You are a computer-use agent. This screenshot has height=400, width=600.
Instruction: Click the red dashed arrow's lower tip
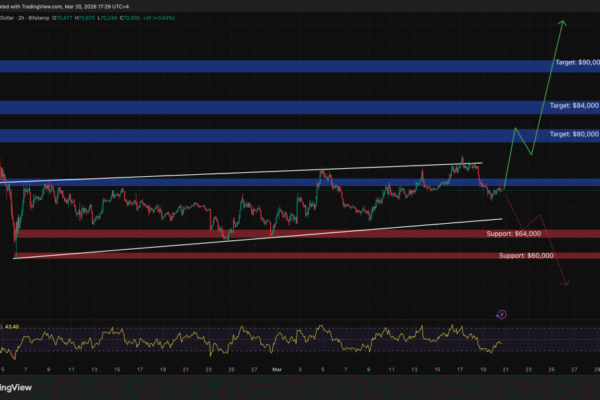point(567,286)
